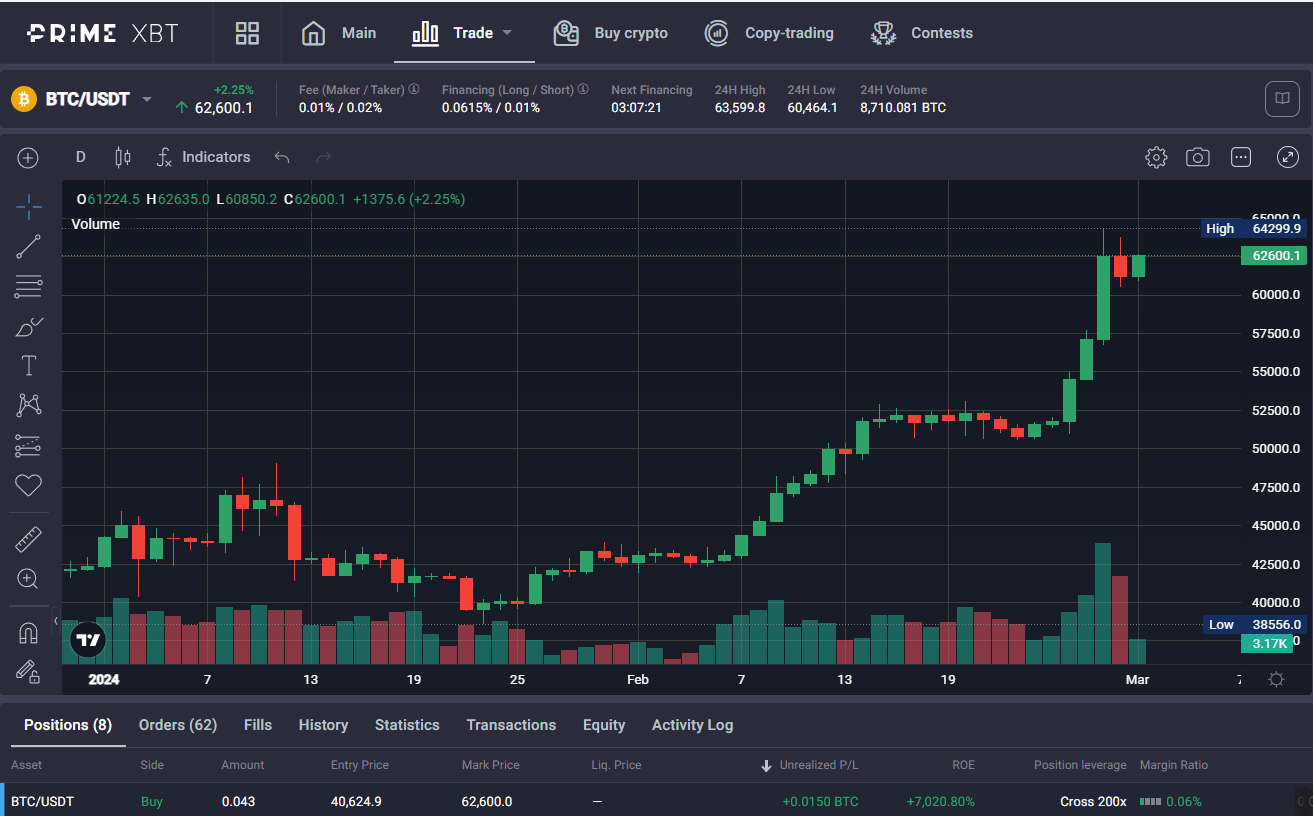Click the Asset column header

pyautogui.click(x=27, y=765)
